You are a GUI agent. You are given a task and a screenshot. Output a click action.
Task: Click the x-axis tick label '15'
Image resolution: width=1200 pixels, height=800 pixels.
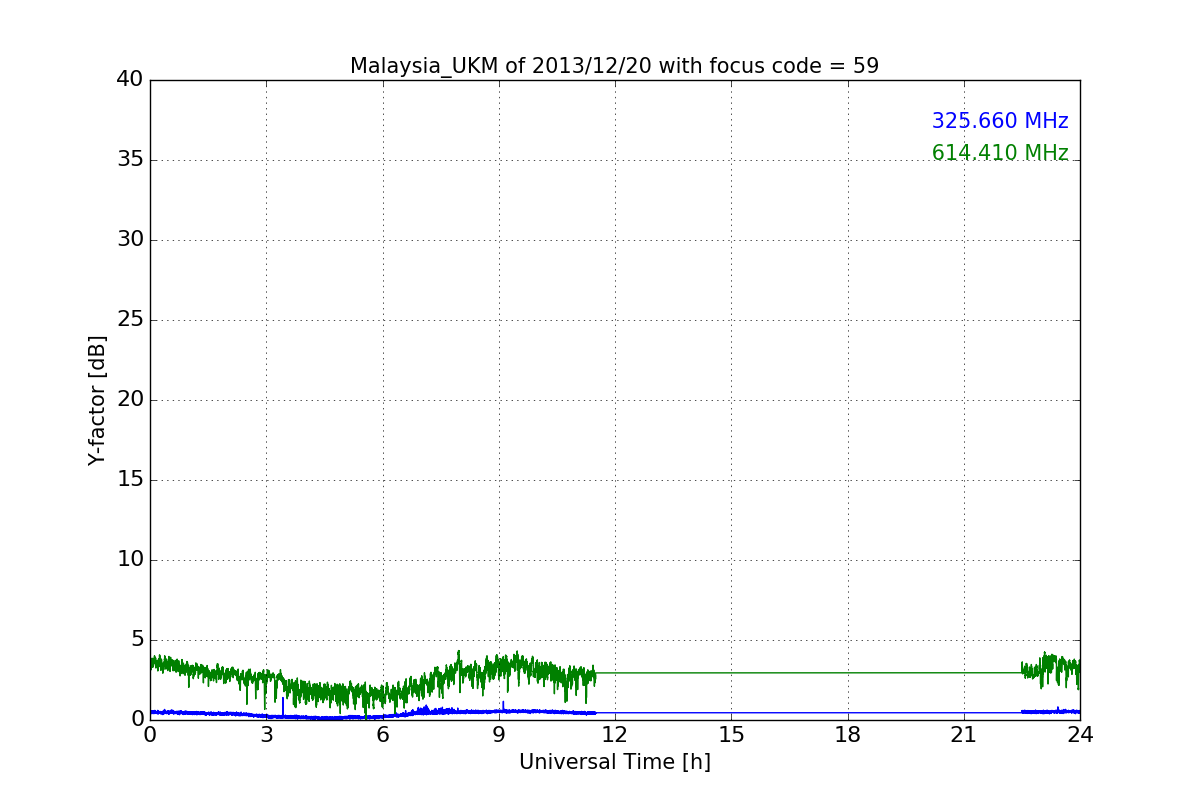point(731,735)
